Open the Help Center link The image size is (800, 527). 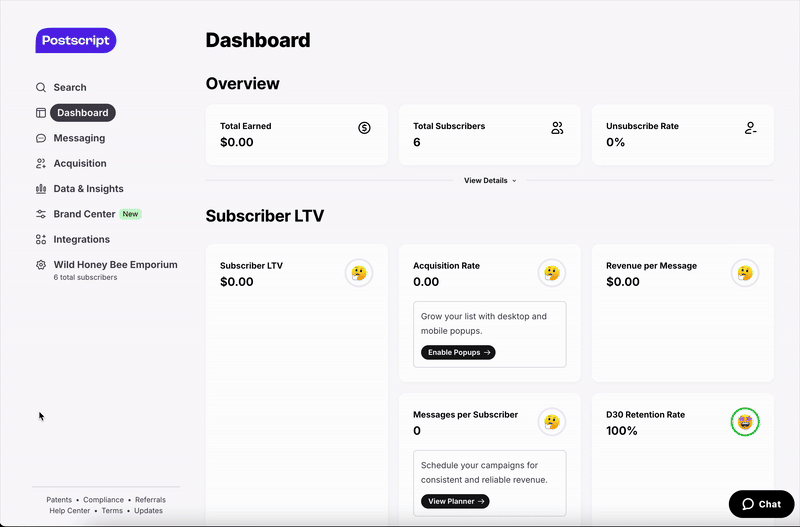[70, 511]
